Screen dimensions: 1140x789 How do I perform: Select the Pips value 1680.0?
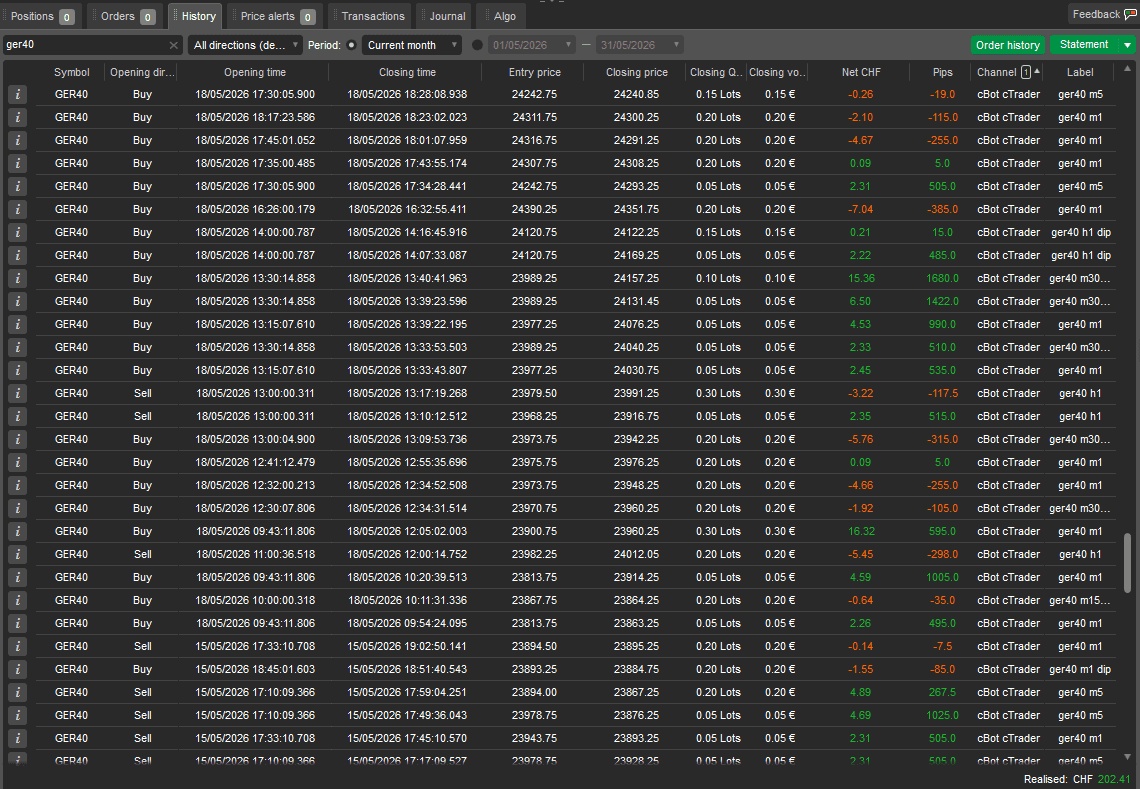[942, 279]
